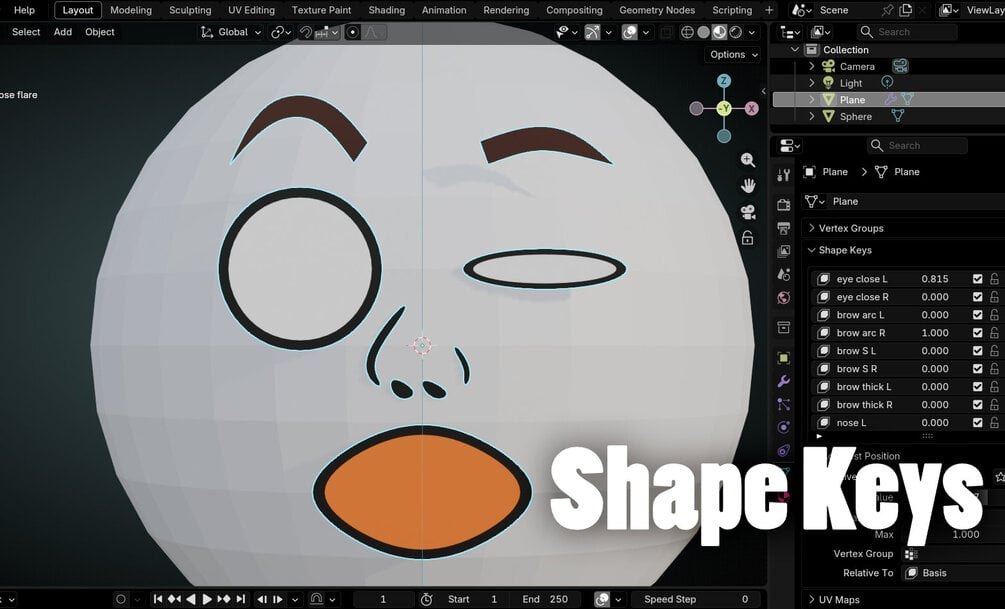Viewport: 1005px width, 609px height.
Task: Add a new workspace with plus button
Action: (x=769, y=10)
